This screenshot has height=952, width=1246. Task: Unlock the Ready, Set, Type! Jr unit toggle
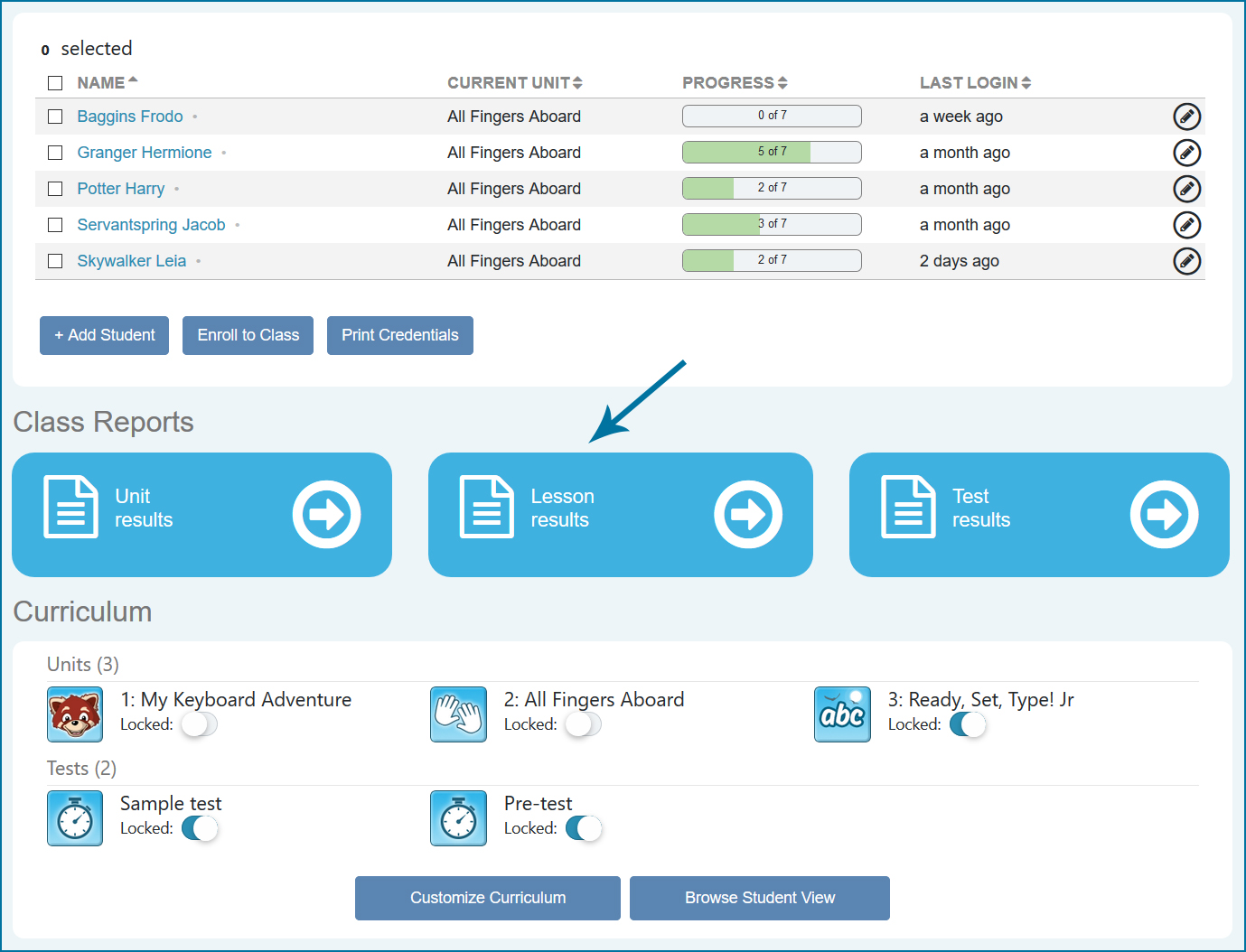click(968, 724)
